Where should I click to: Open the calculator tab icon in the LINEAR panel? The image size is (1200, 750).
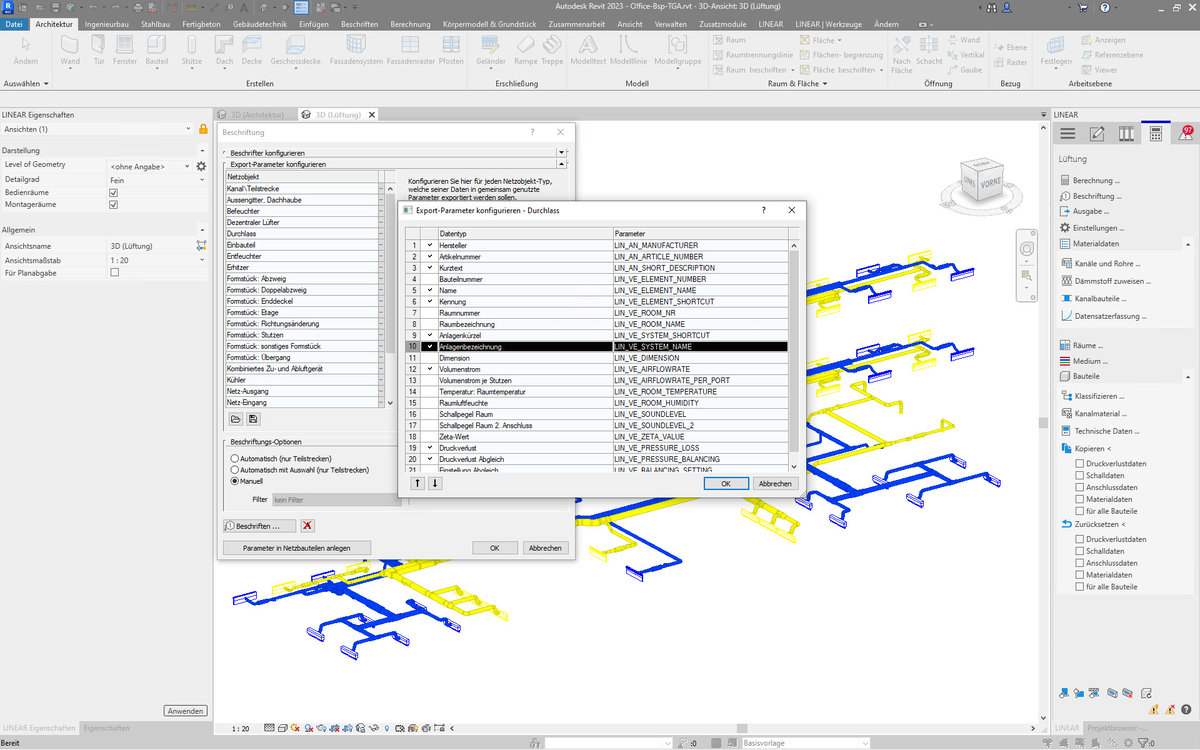[1155, 134]
